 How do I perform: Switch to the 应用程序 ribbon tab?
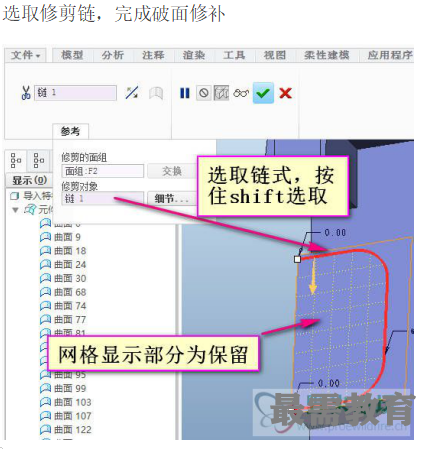coord(389,55)
